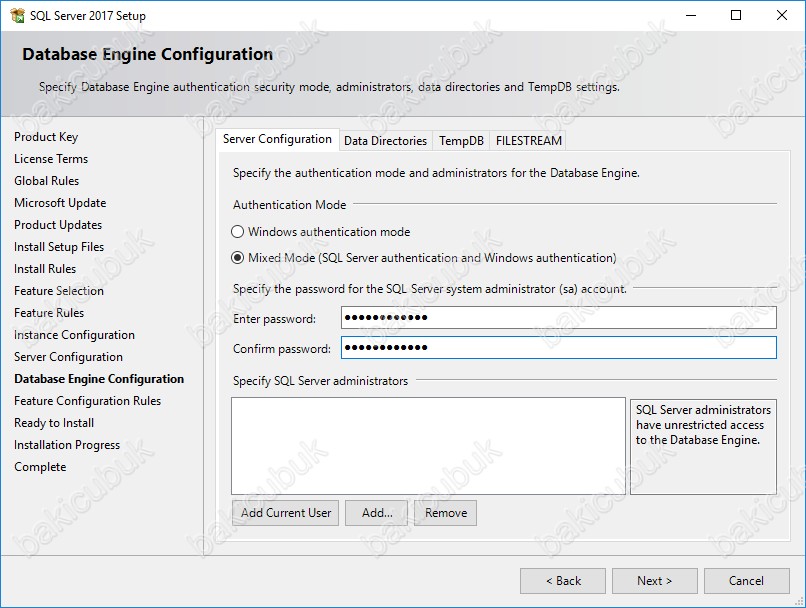This screenshot has height=608, width=806.
Task: Click the Remove button
Action: click(x=445, y=513)
